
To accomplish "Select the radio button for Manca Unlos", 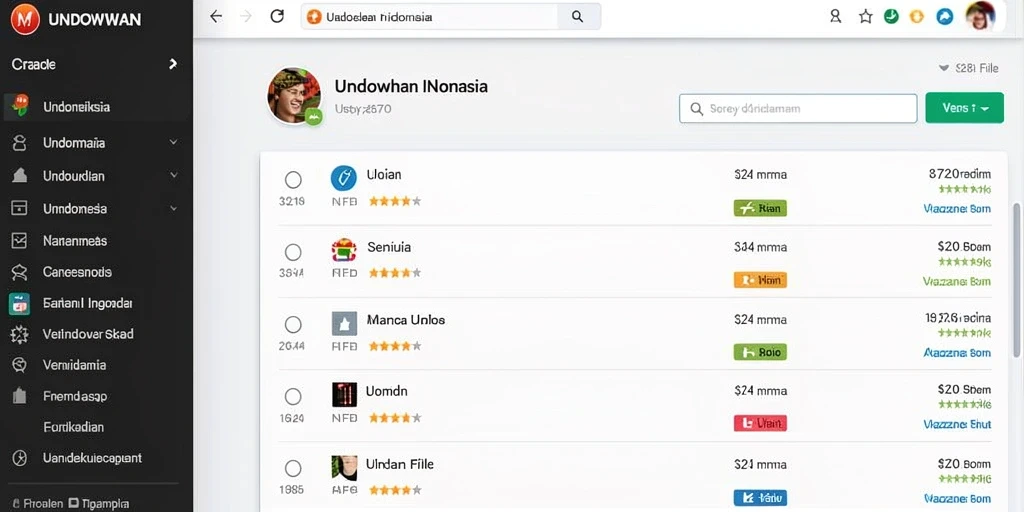I will pos(293,325).
